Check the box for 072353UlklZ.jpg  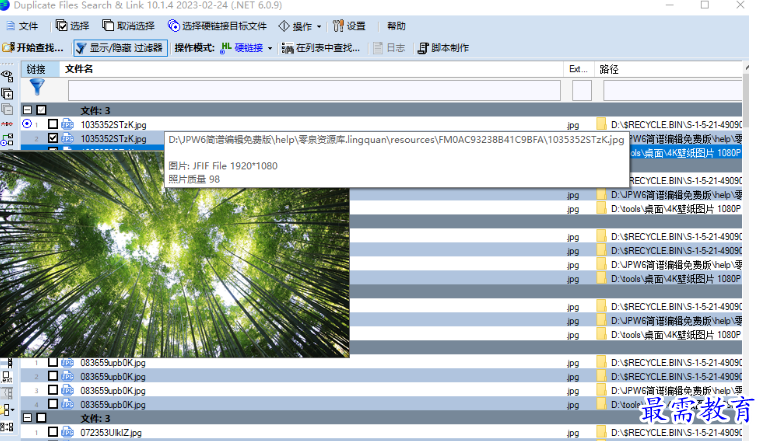[53, 432]
